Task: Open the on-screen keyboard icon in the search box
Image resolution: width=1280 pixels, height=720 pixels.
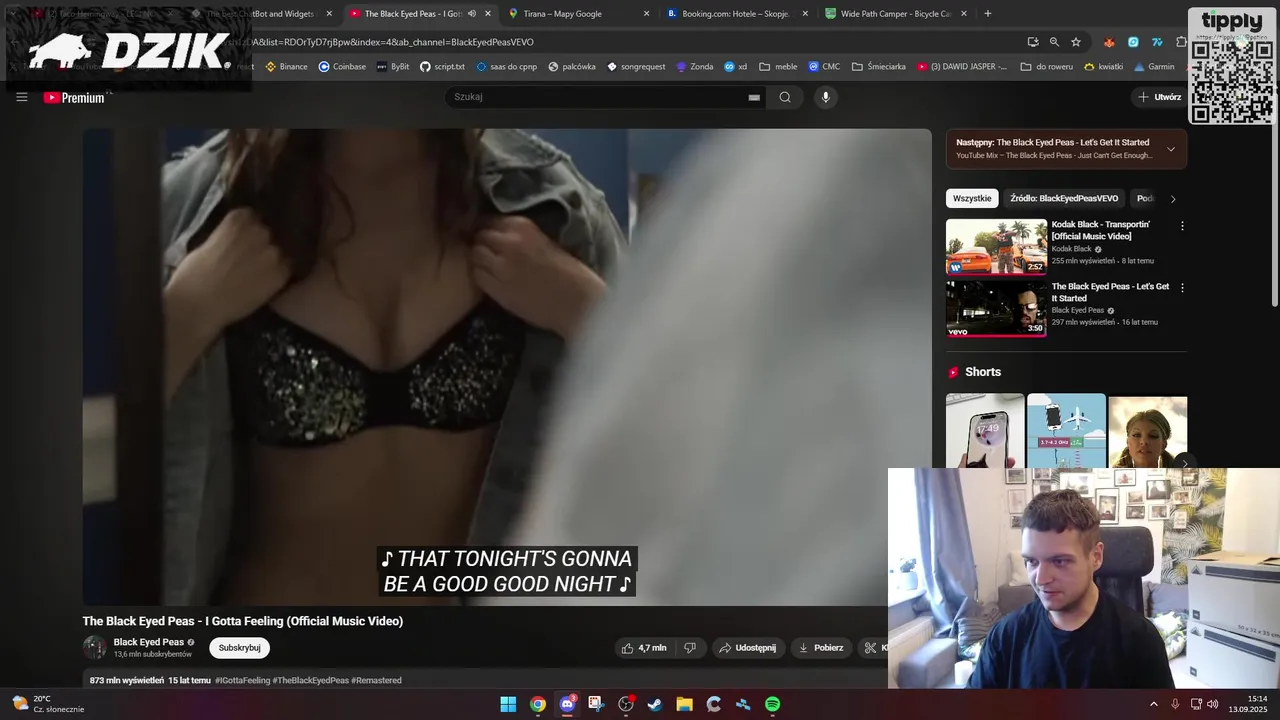Action: coord(754,97)
